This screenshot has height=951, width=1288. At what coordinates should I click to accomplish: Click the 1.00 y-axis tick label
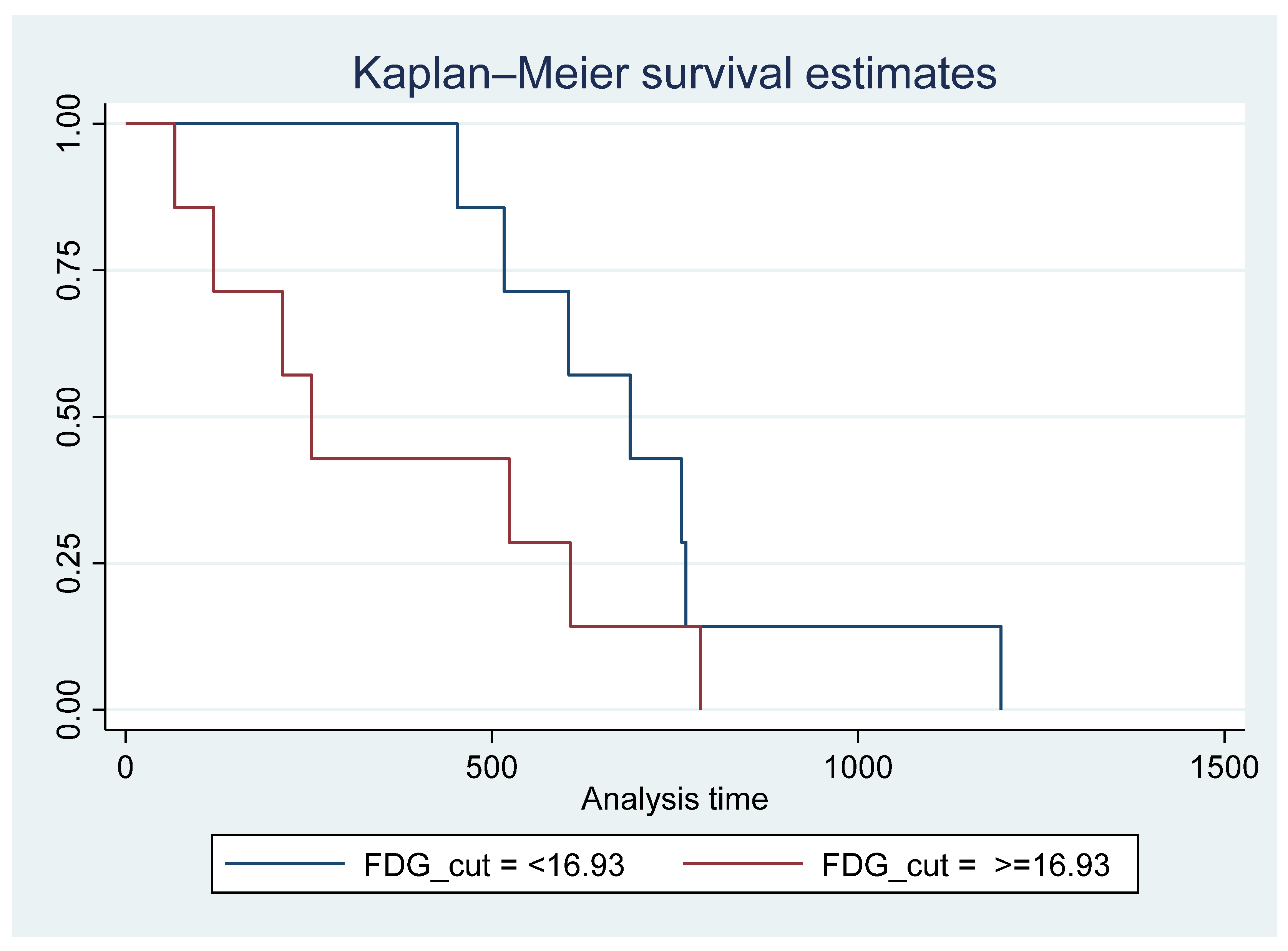point(69,123)
